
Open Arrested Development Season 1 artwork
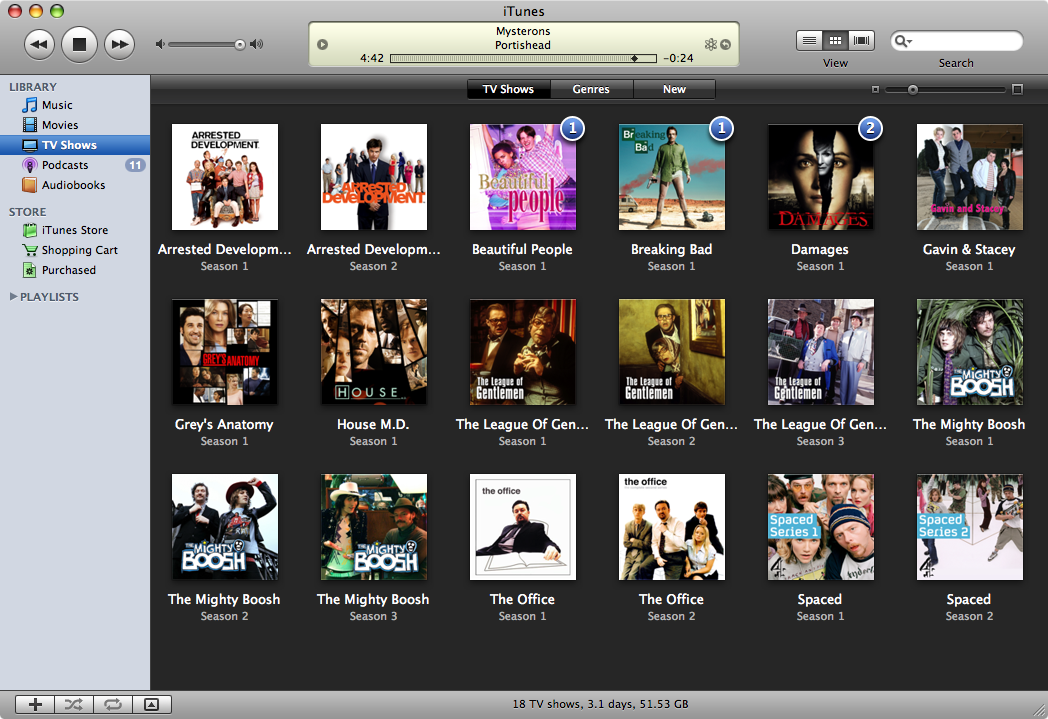click(x=225, y=177)
